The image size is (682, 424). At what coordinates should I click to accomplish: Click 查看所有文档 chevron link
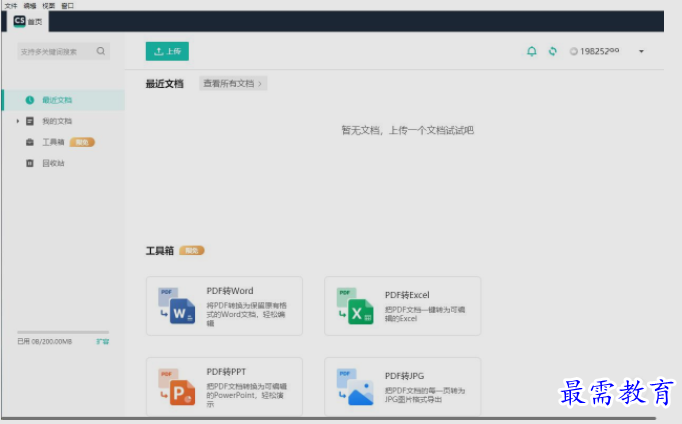point(233,84)
